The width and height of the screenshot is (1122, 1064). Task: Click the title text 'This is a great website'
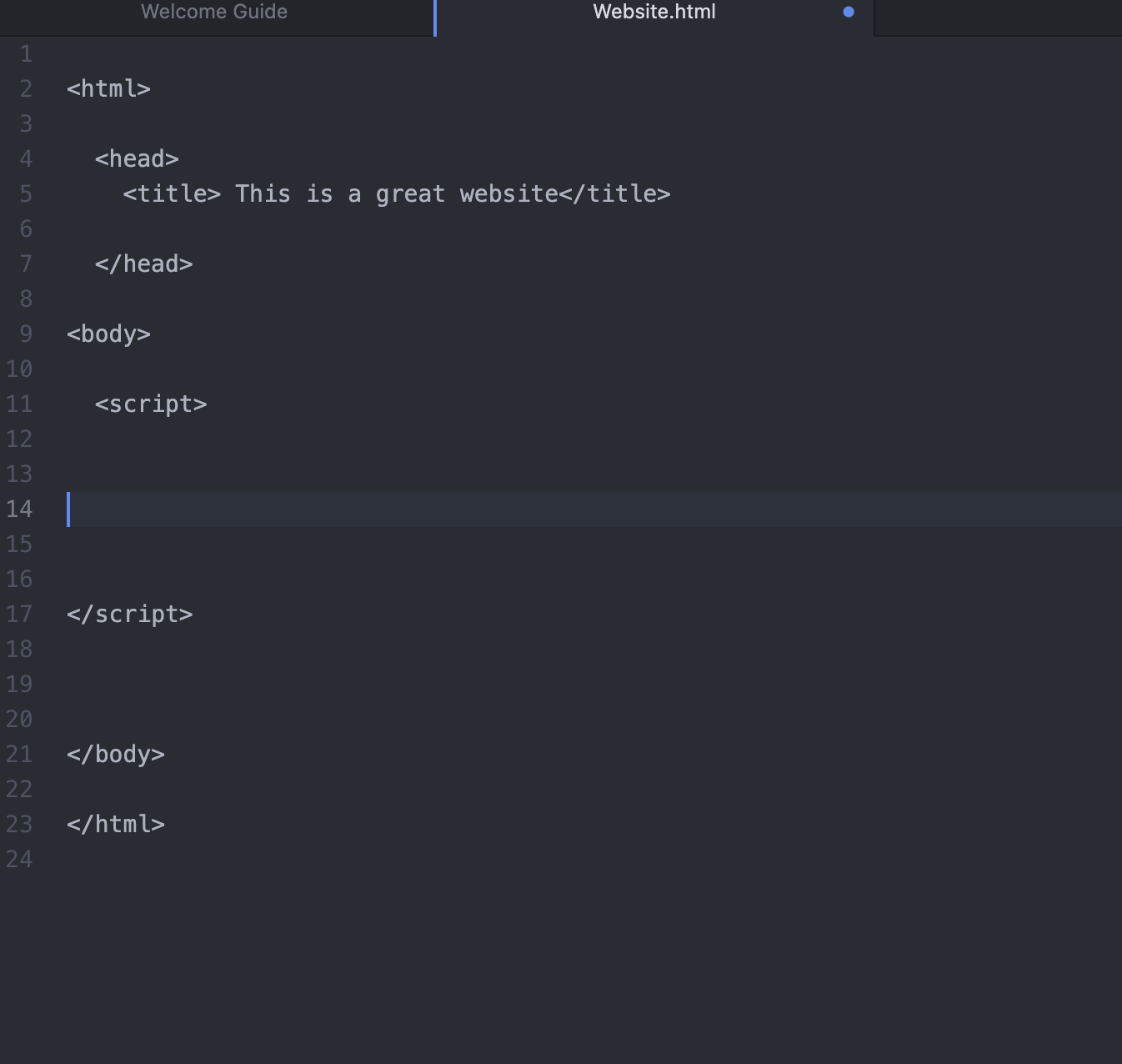point(397,194)
